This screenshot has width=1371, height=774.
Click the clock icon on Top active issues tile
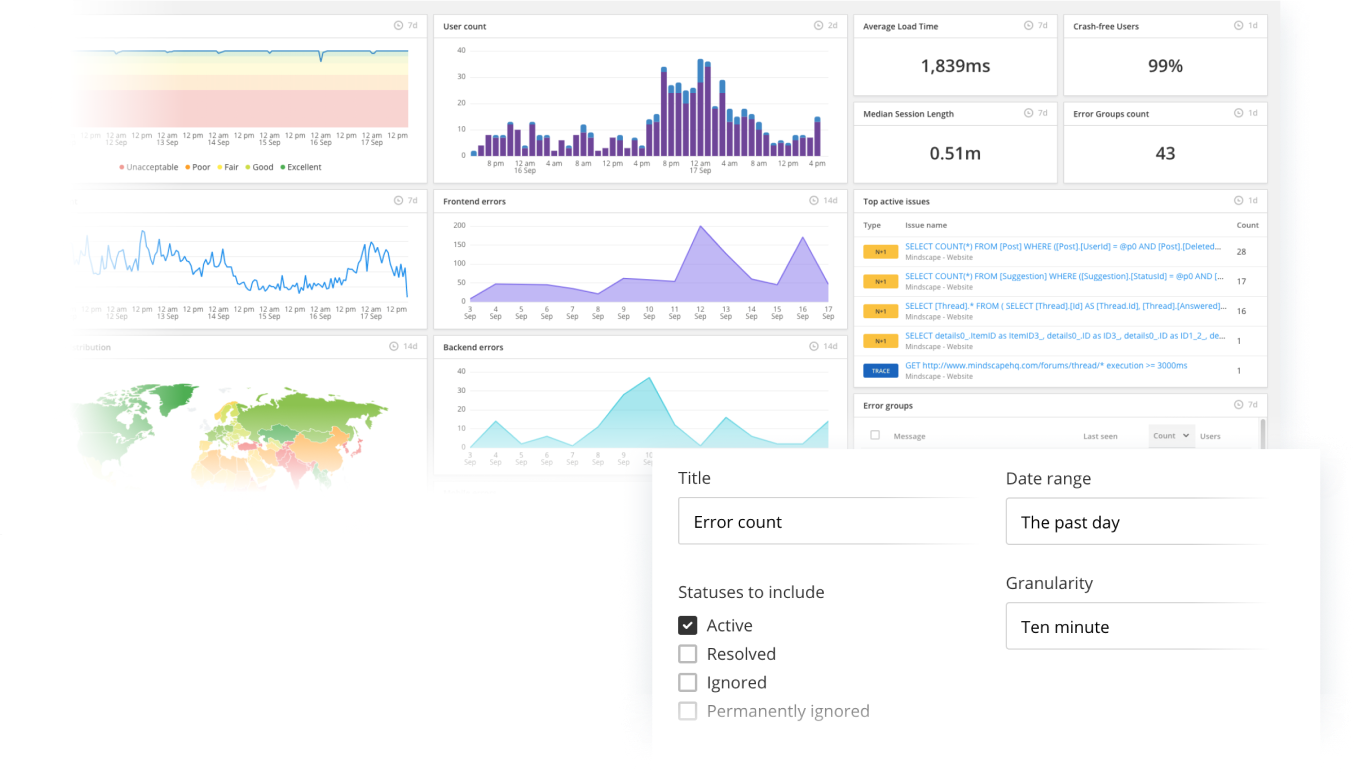pos(1239,201)
